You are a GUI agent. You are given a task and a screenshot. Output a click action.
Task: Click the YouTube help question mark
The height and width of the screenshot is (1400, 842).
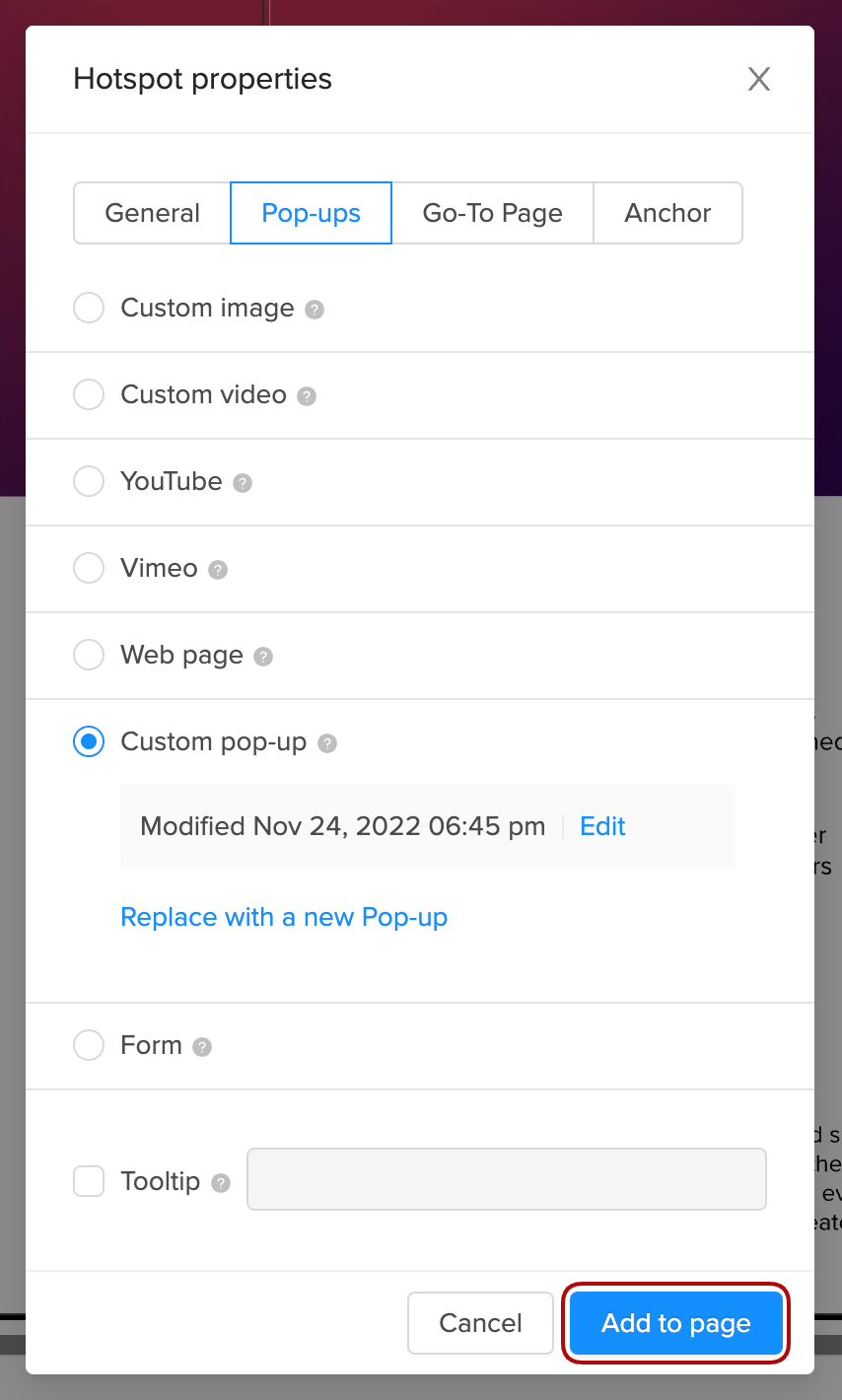coord(243,483)
